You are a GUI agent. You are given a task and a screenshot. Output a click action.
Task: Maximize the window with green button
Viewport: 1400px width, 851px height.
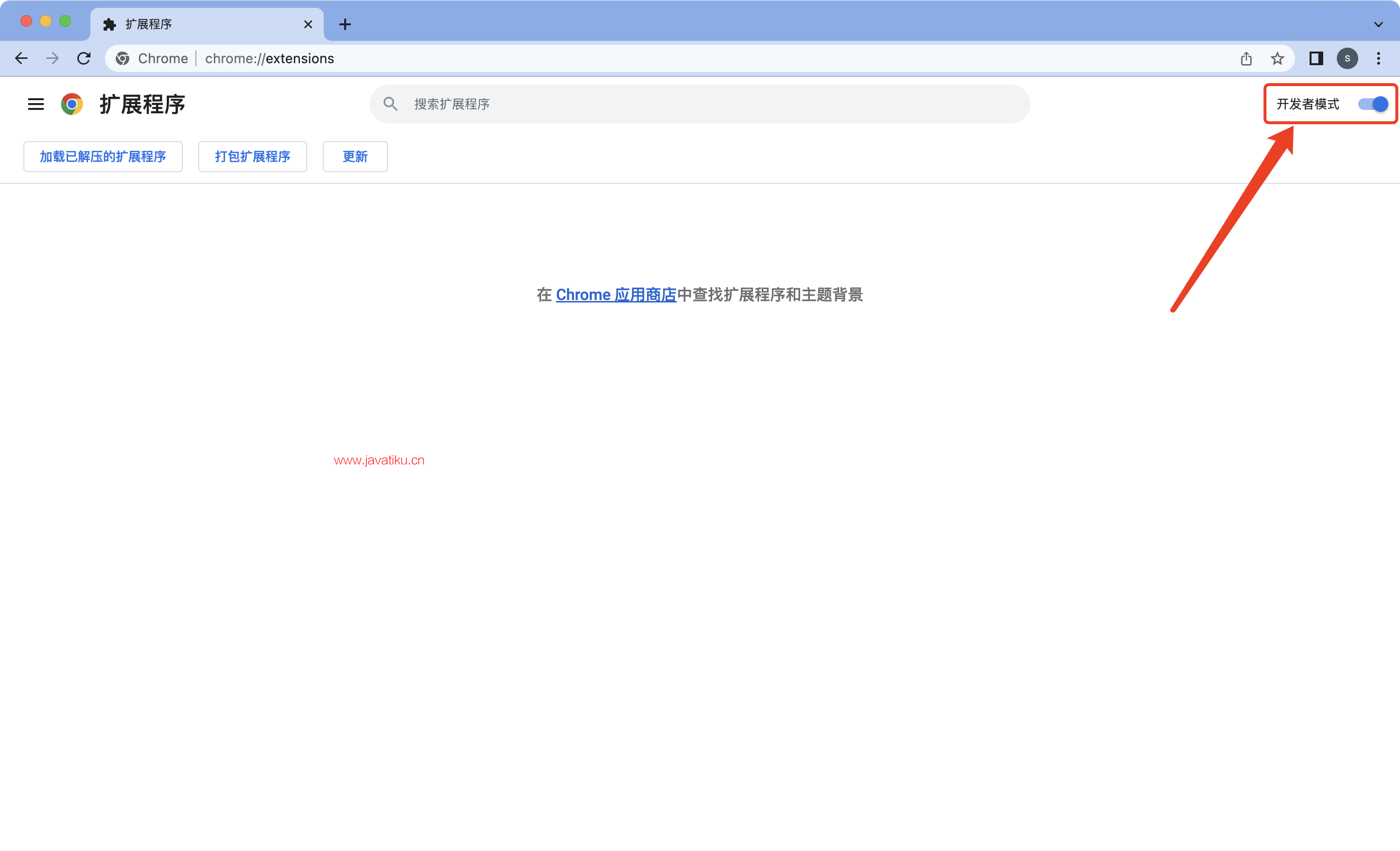65,21
